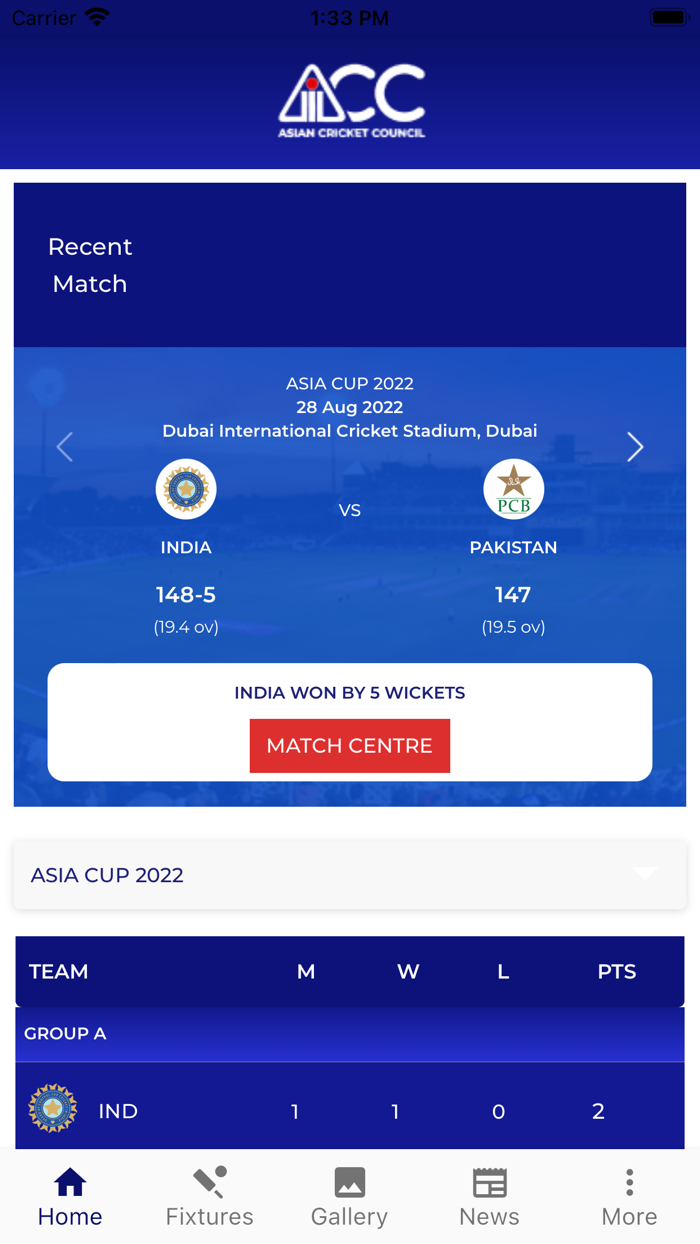This screenshot has width=700, height=1244.
Task: Tap the Recent Match heading
Action: pos(90,265)
